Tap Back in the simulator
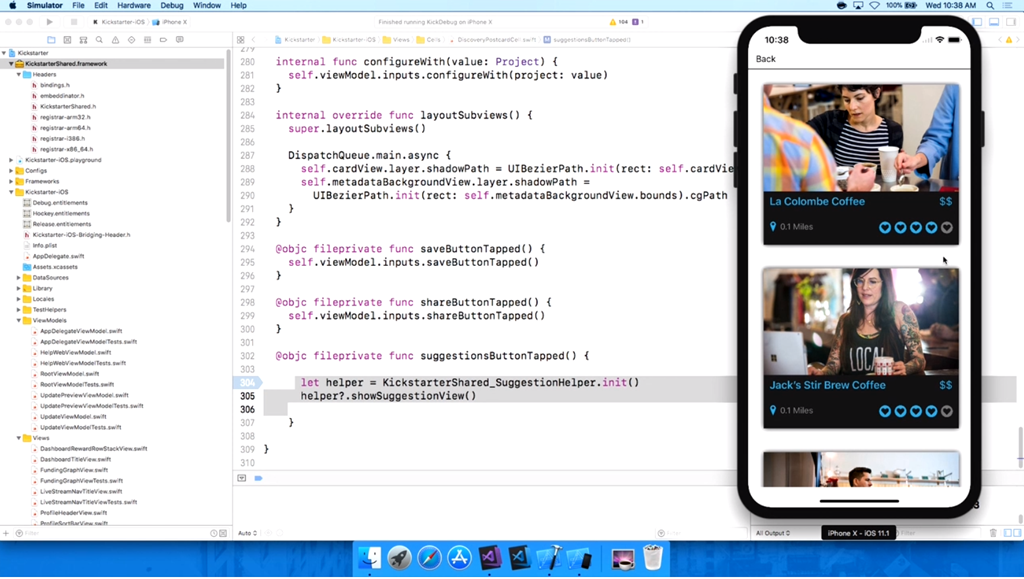1024x579 pixels. [x=765, y=59]
